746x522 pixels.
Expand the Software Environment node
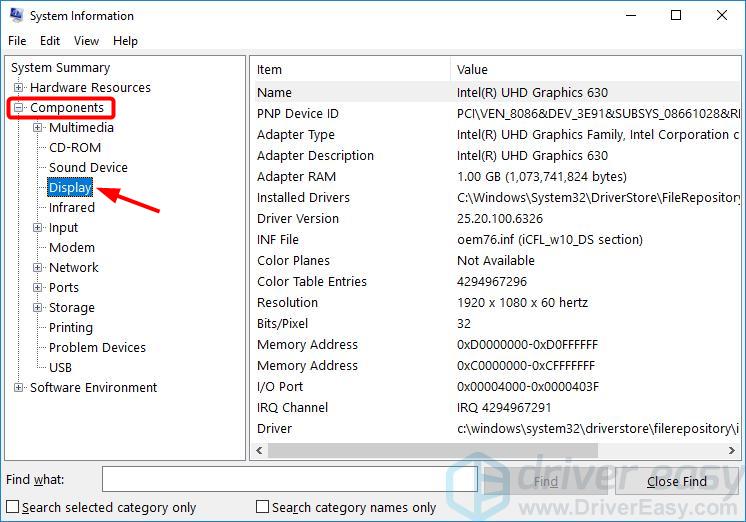pyautogui.click(x=19, y=388)
